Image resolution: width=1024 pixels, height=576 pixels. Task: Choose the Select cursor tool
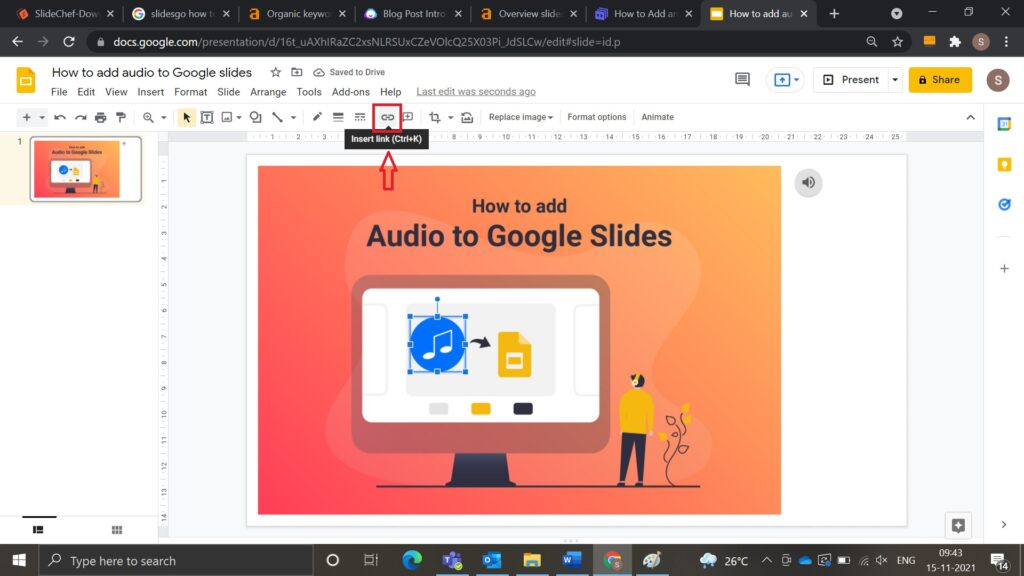click(186, 118)
